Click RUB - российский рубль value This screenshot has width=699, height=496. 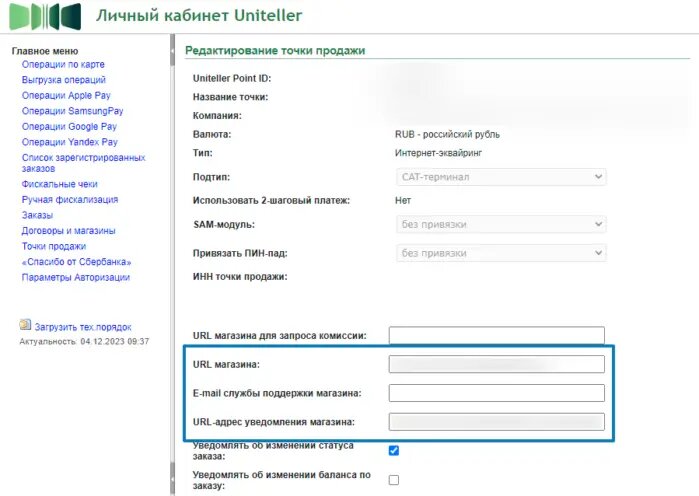(447, 135)
